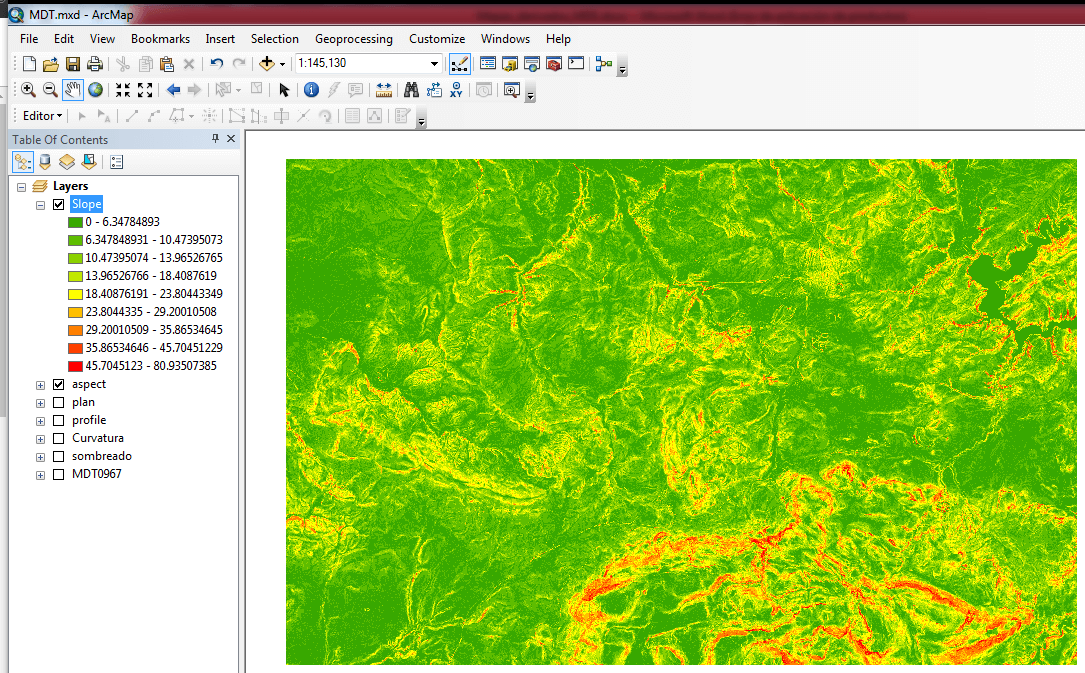Viewport: 1085px width, 673px height.
Task: Open the Bookmarks menu
Action: click(160, 39)
